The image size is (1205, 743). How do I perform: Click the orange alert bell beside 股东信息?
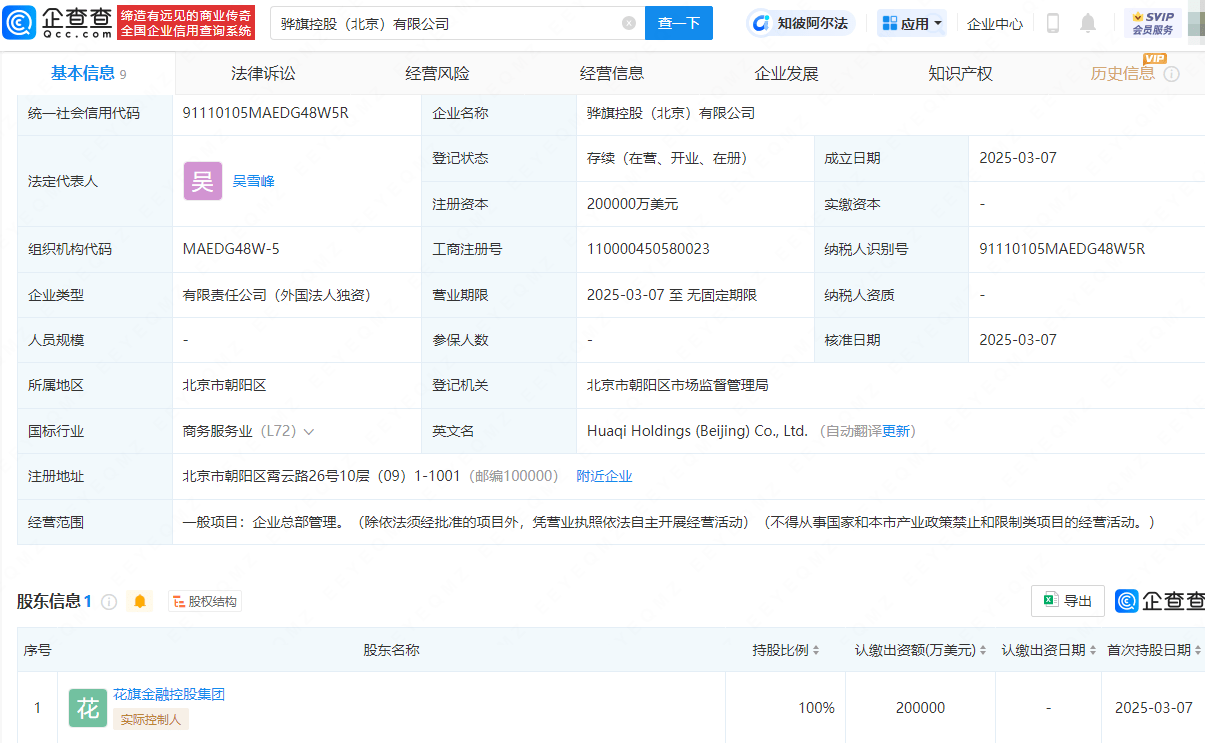click(x=140, y=601)
